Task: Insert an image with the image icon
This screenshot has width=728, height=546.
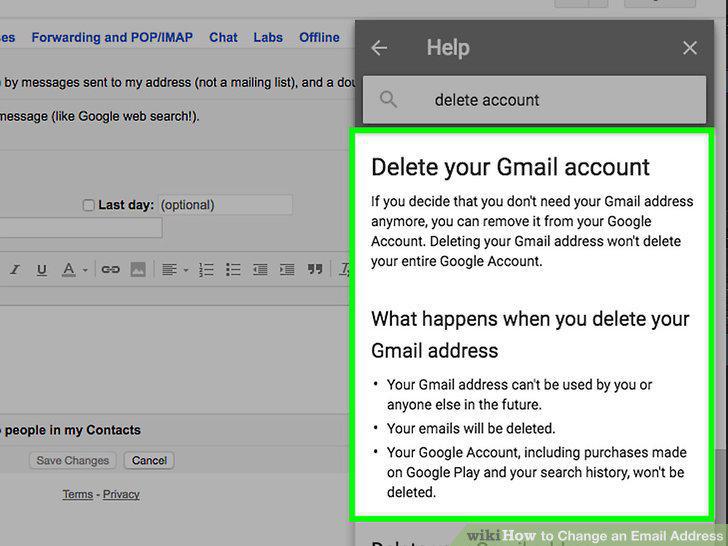Action: click(138, 269)
